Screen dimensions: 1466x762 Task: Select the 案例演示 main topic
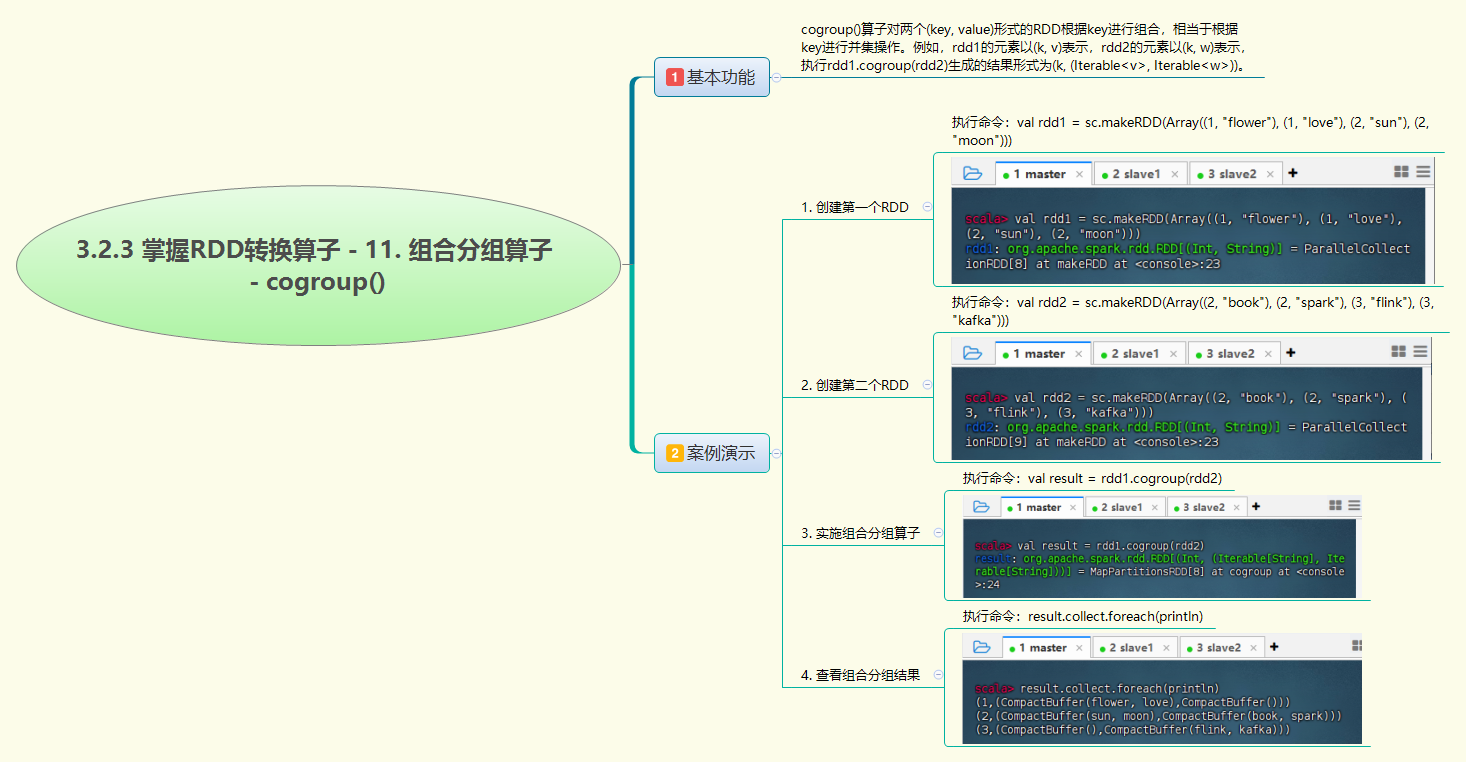pyautogui.click(x=712, y=453)
